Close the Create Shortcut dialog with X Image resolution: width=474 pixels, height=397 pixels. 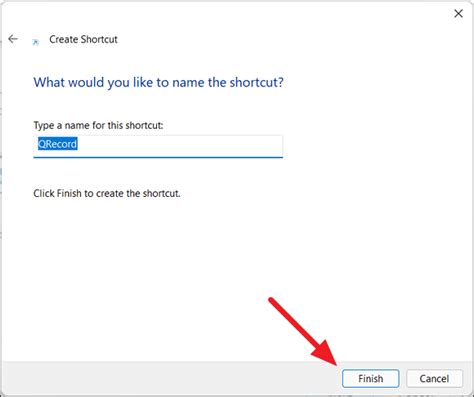[458, 14]
